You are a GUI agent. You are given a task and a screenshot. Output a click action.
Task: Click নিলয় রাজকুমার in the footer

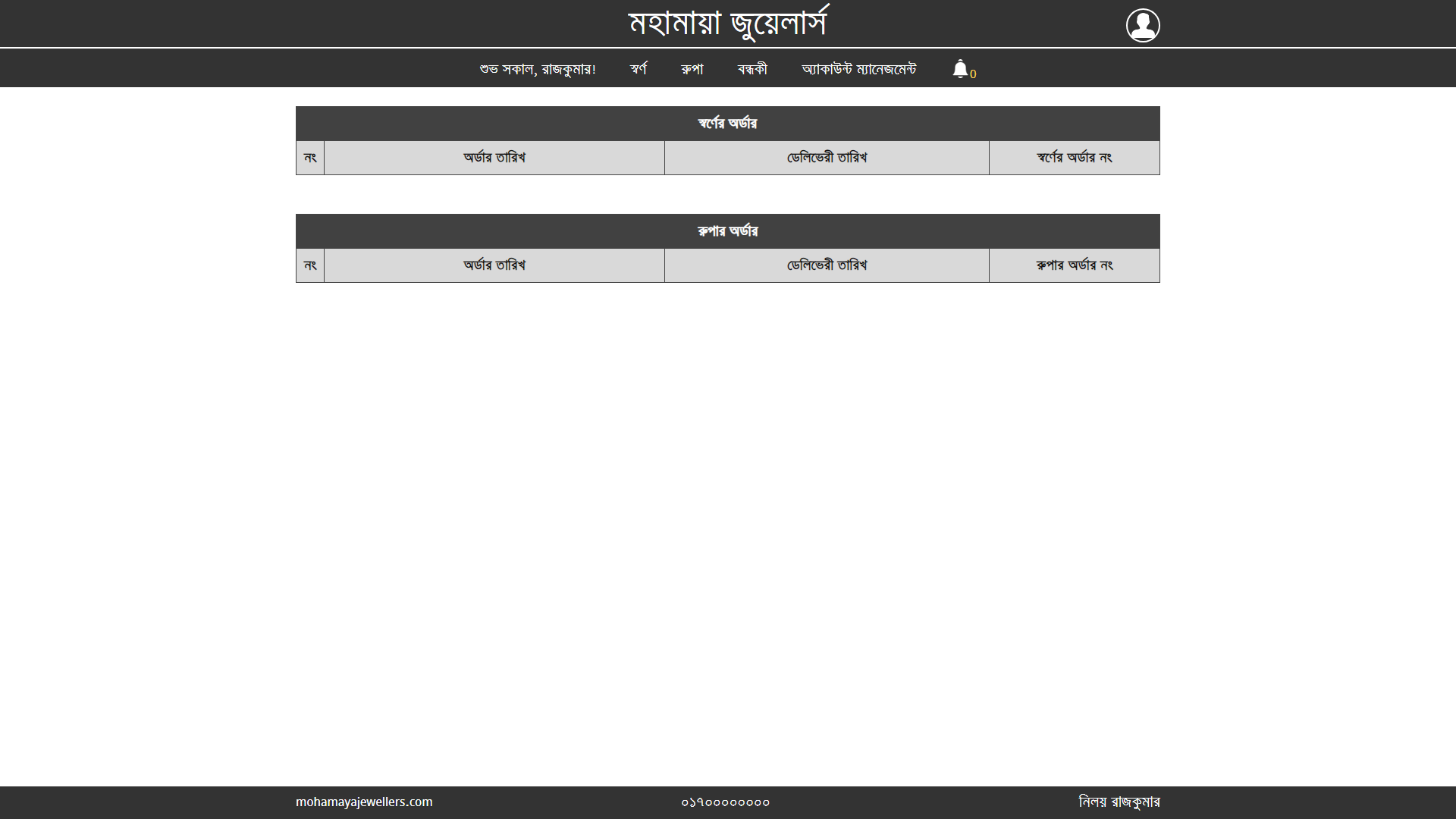1119,802
